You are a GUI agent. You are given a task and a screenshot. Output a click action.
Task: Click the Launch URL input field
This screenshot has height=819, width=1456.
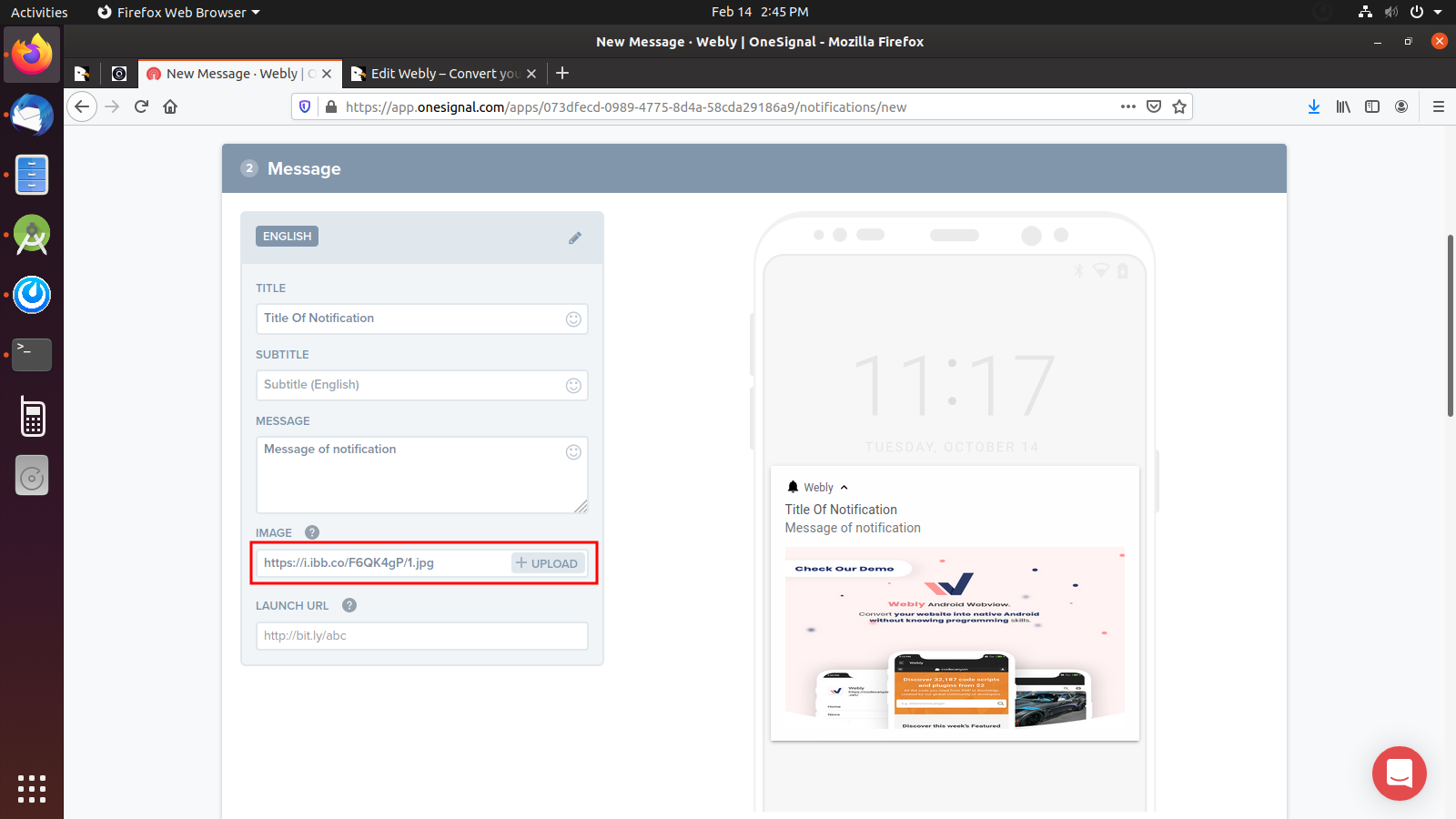point(421,636)
